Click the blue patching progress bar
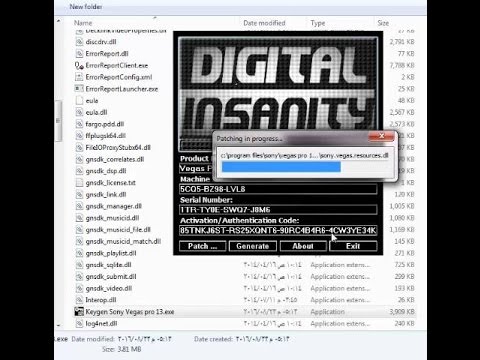The width and height of the screenshot is (480, 360). 281,167
